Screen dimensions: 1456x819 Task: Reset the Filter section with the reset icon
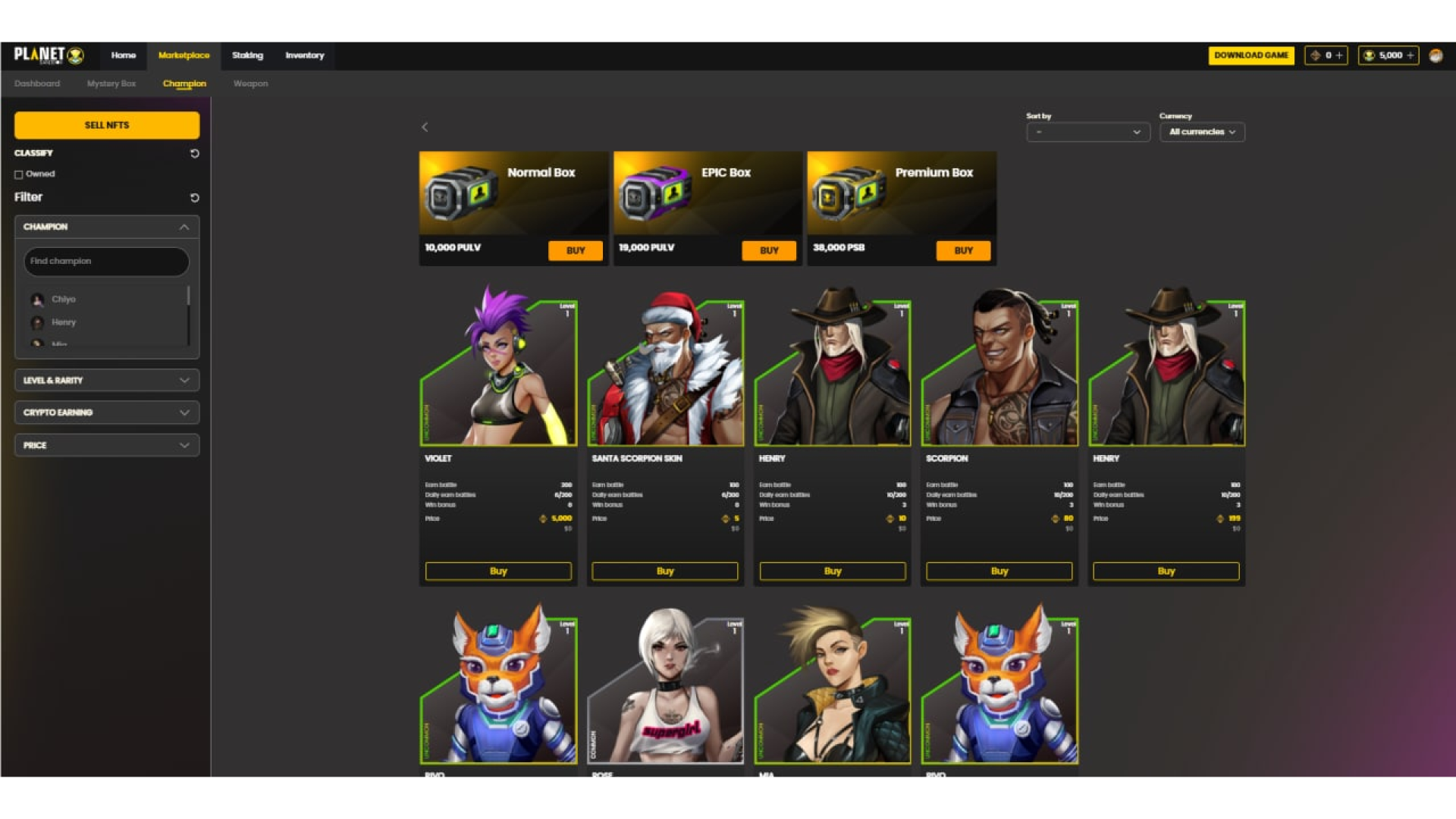pyautogui.click(x=196, y=197)
